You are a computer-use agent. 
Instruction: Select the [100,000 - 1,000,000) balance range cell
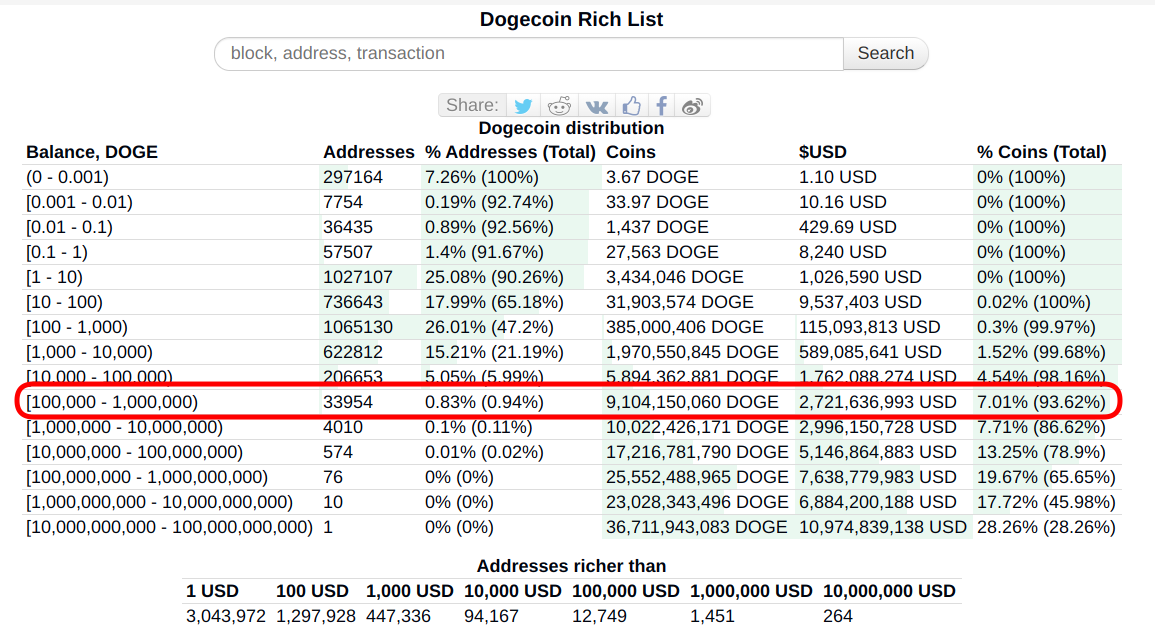click(112, 402)
